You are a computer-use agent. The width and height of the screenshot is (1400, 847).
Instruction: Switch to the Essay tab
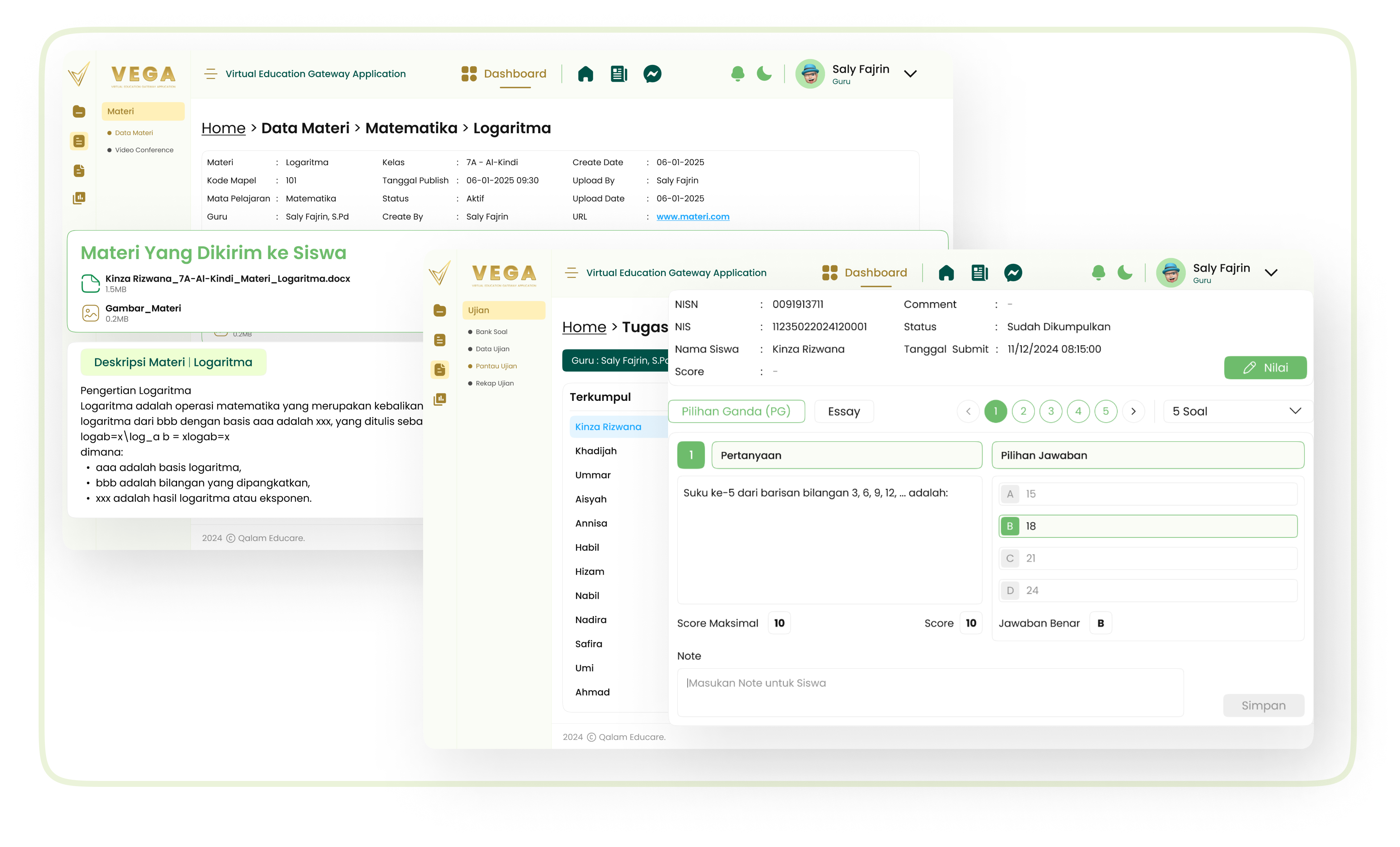point(844,411)
